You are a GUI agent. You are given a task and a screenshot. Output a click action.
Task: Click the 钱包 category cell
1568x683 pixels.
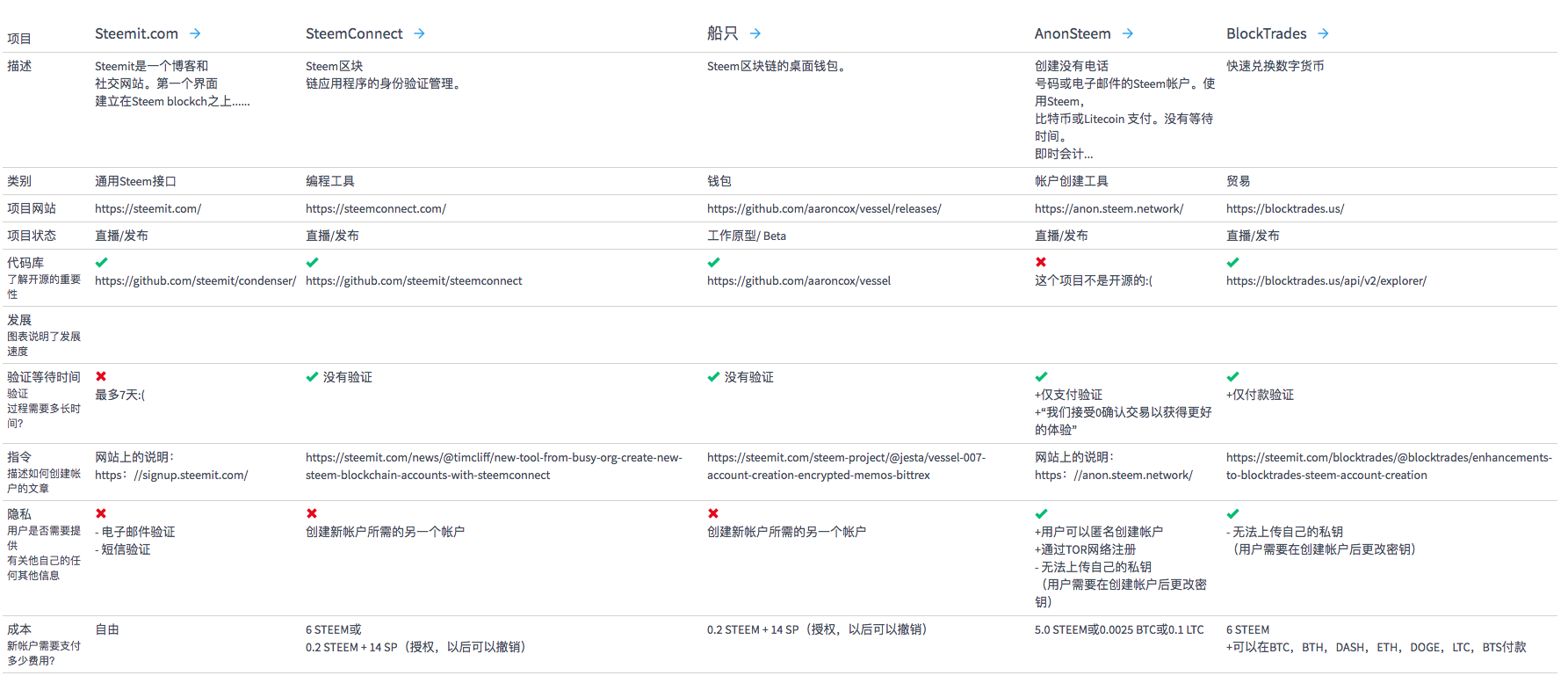719,181
